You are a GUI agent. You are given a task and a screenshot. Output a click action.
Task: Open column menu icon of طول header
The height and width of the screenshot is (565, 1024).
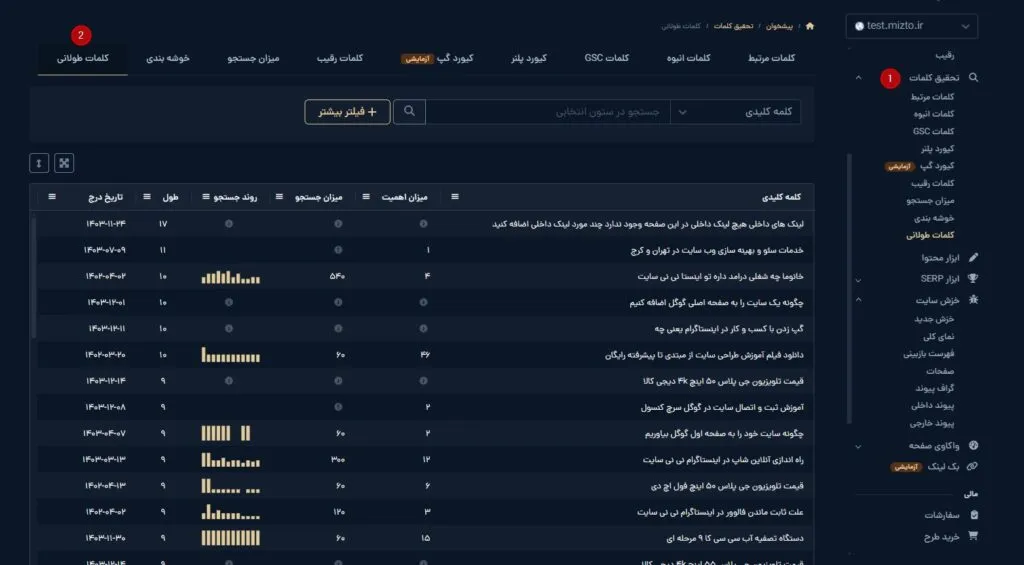pos(146,197)
